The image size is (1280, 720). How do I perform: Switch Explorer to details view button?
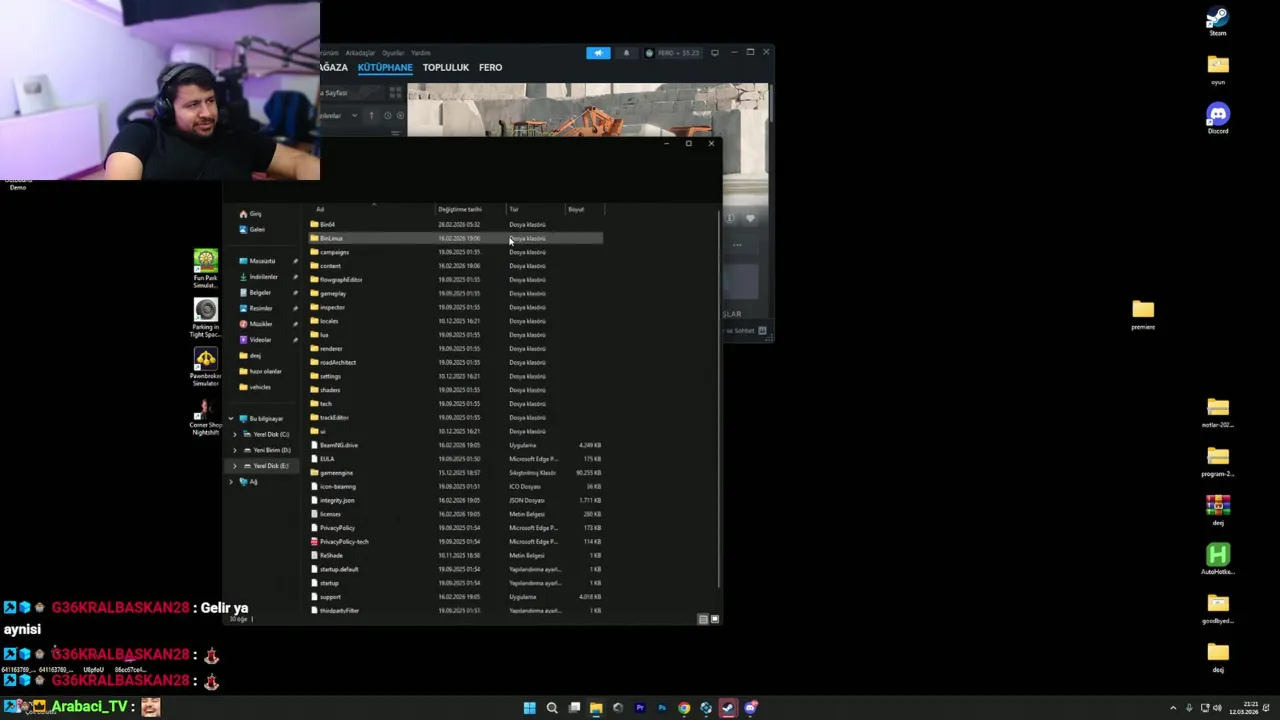703,619
